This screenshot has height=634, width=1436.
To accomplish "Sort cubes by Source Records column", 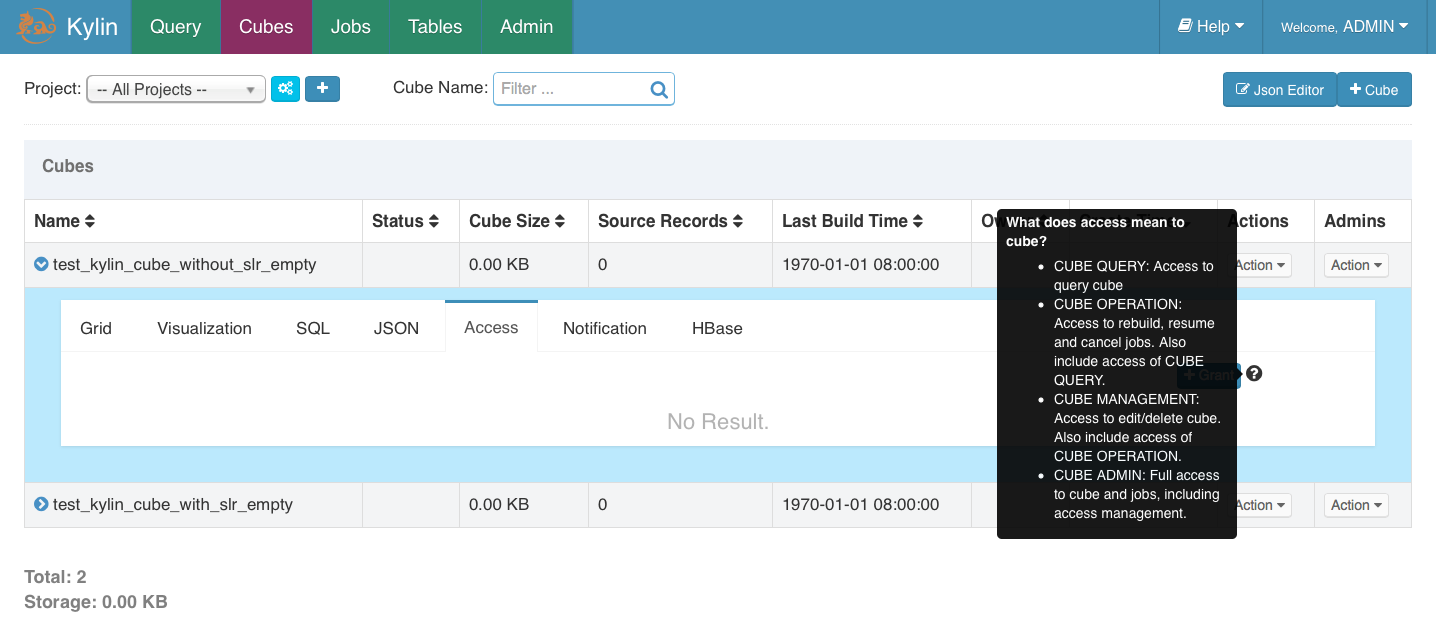I will pos(737,221).
